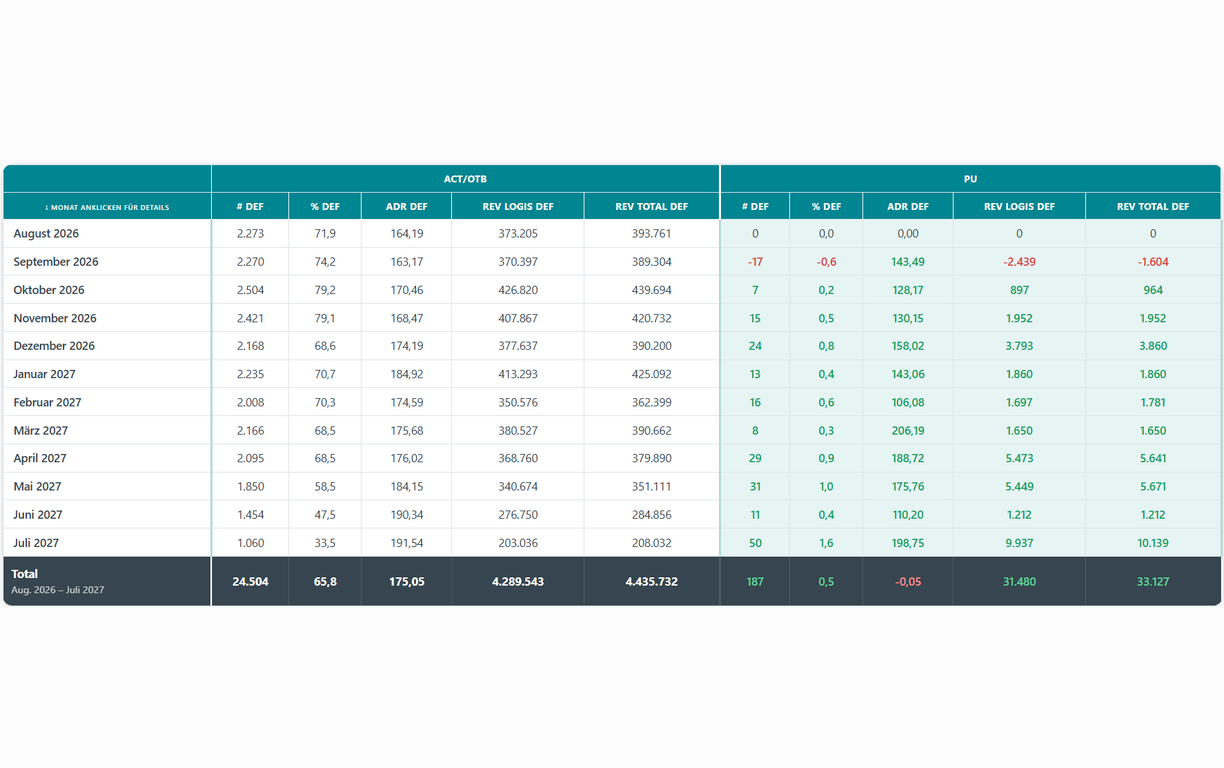Screen dimensions: 1224x768
Task: Select the Juli value 10.139
Action: click(x=1153, y=543)
